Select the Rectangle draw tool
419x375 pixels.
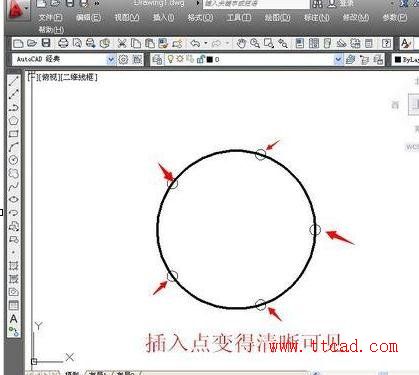14,134
